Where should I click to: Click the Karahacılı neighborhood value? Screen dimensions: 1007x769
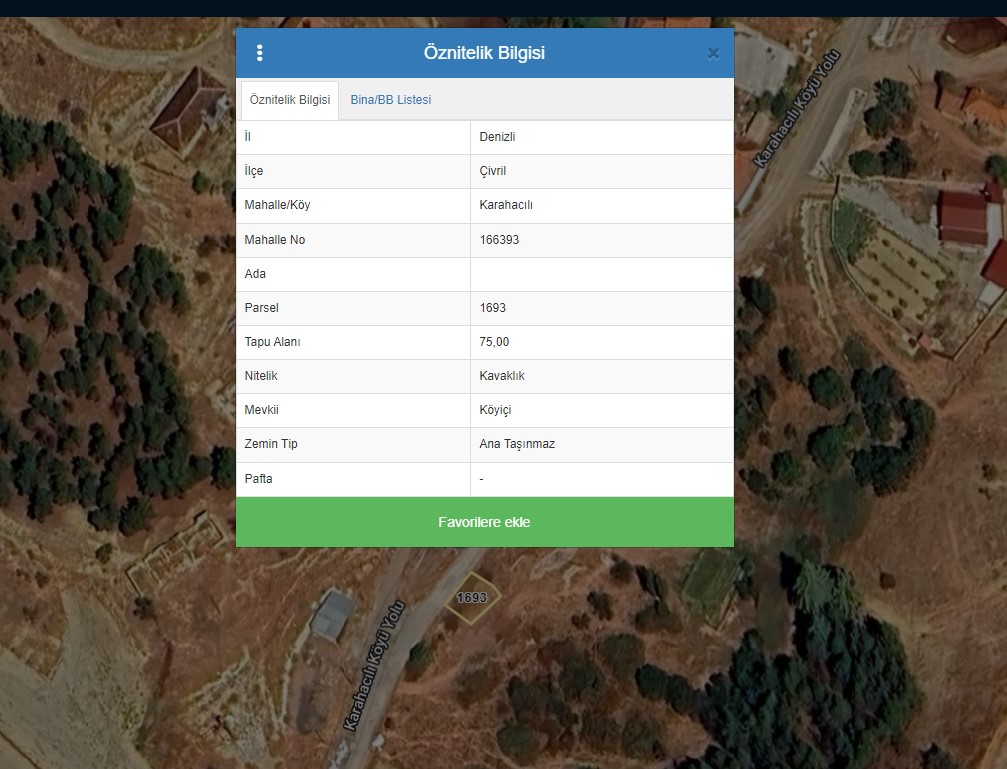coord(506,205)
